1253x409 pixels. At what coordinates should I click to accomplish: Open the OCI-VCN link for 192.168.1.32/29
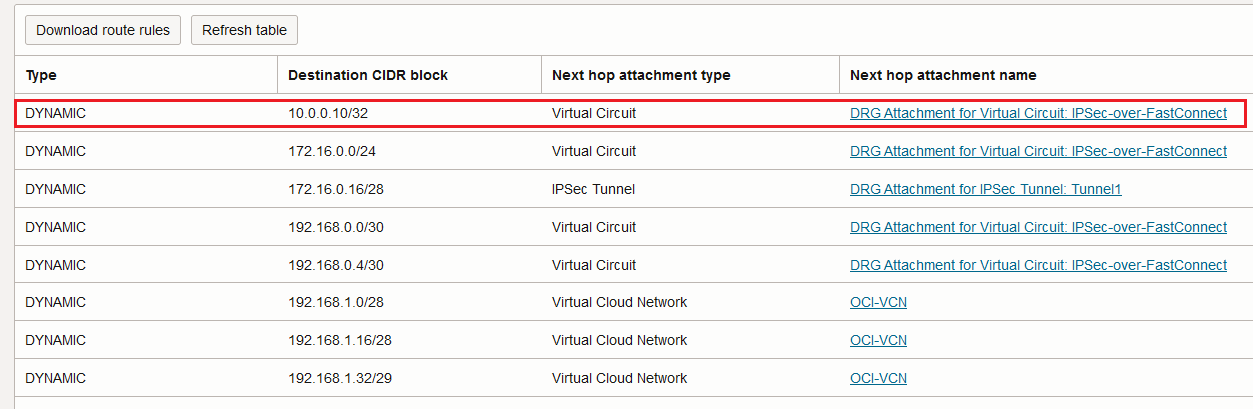(x=878, y=378)
